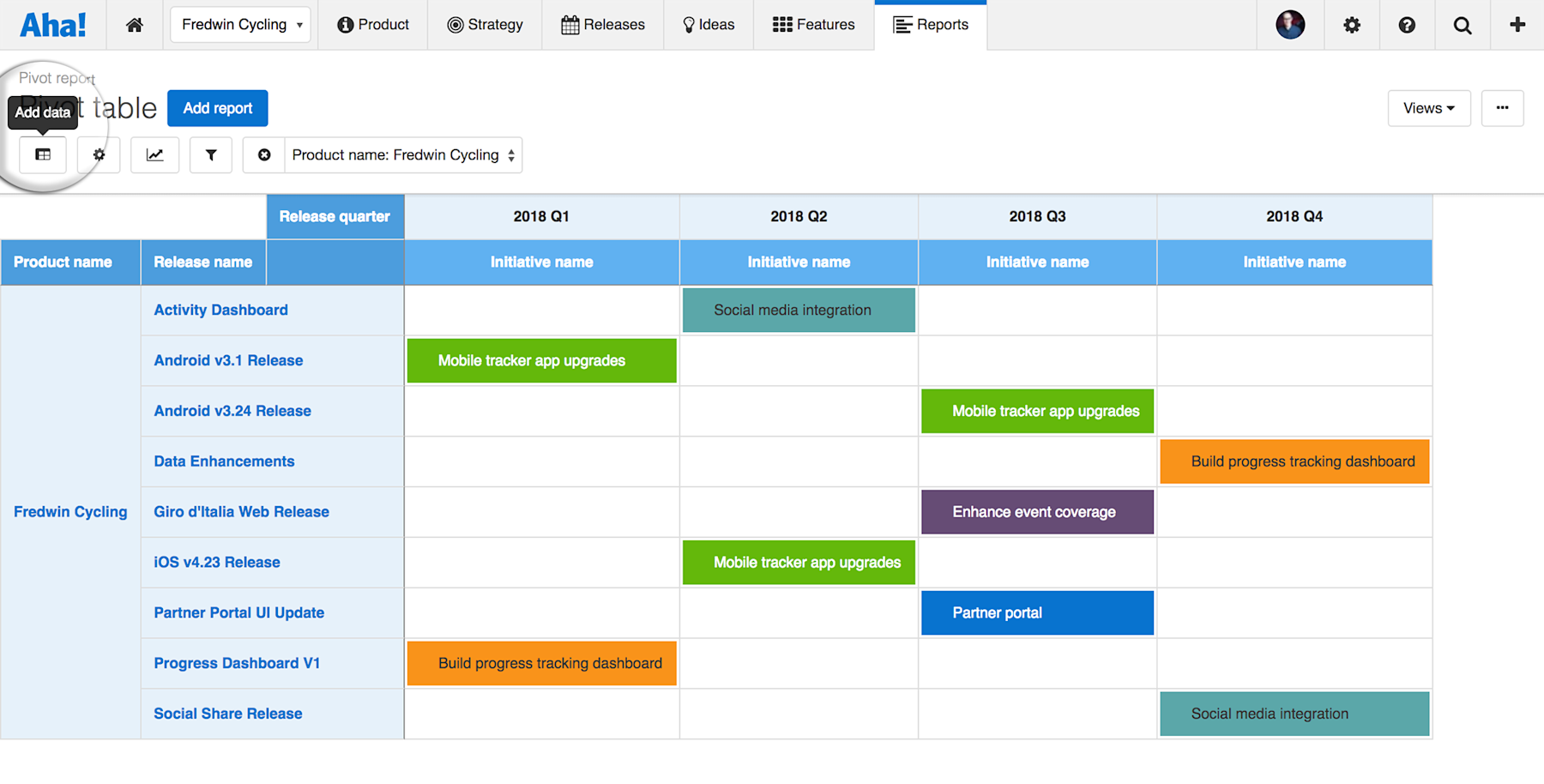Open the Fredwin Cycling product selector

(x=240, y=25)
